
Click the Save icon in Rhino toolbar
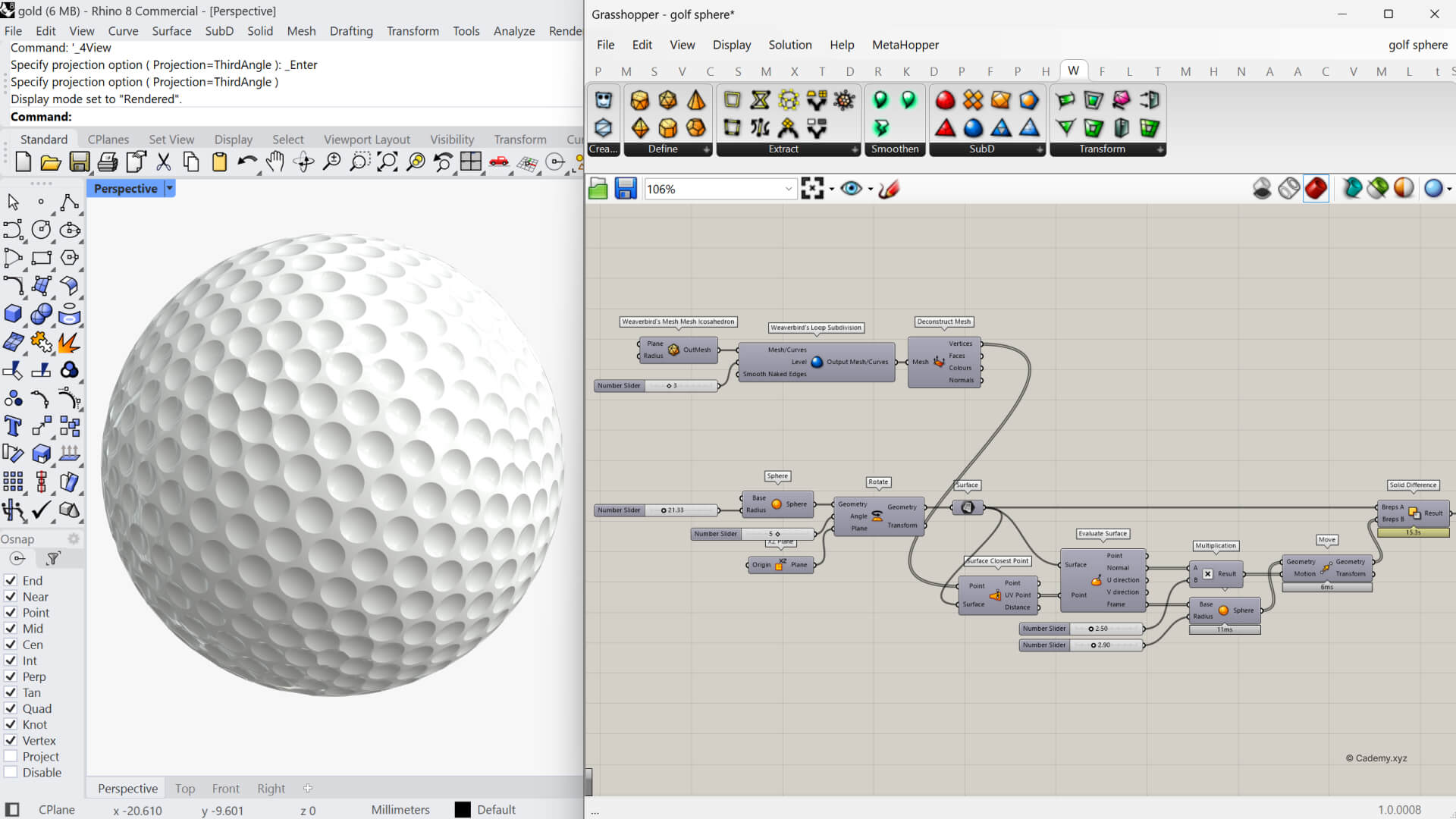point(79,162)
